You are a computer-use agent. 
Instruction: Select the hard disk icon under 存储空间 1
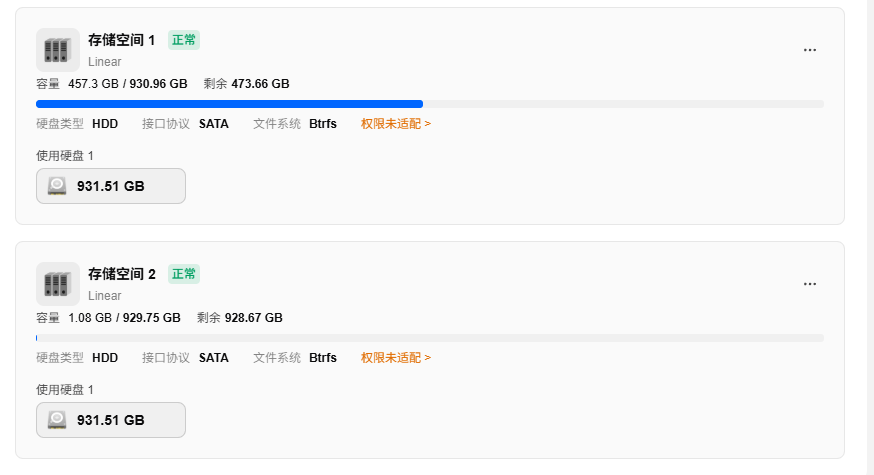(x=57, y=186)
